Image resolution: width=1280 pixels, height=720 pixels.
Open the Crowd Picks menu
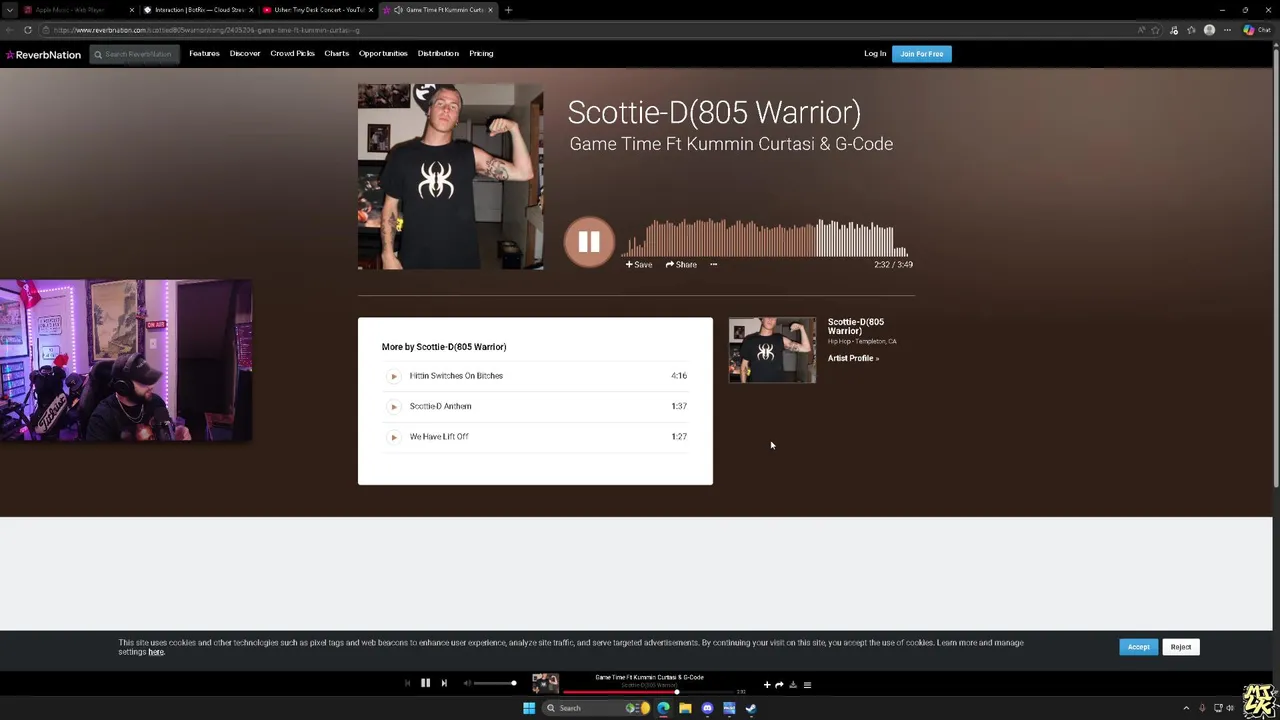[x=292, y=53]
